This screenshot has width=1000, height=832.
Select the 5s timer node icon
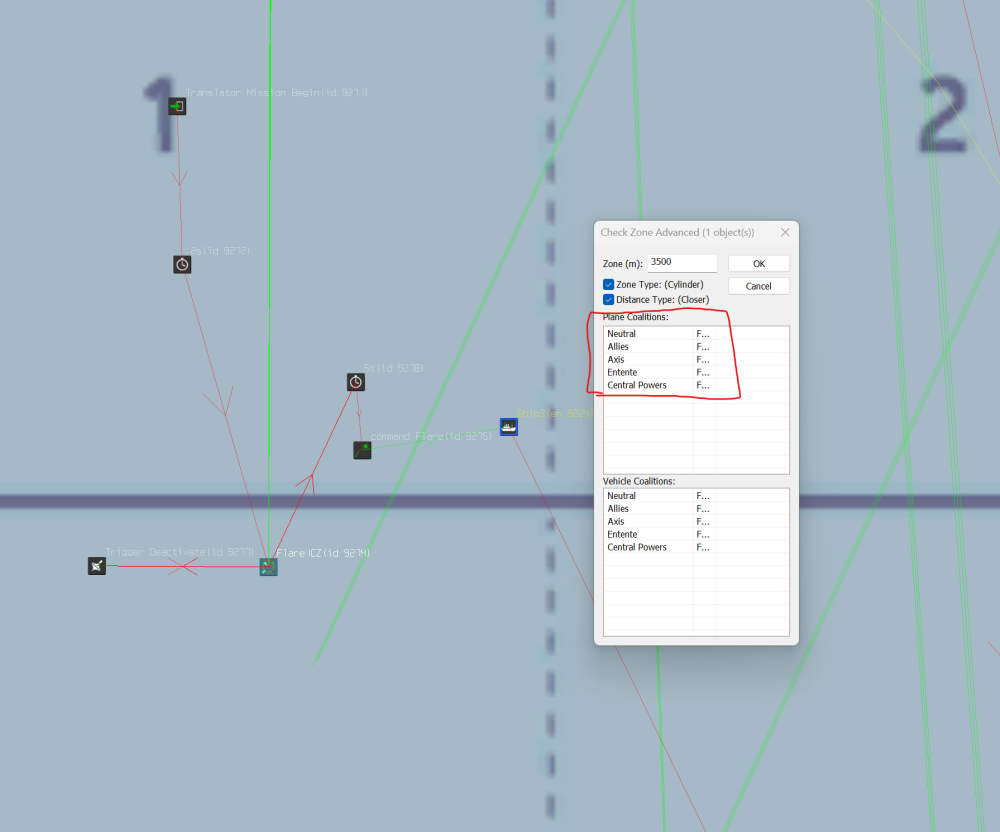click(x=356, y=382)
